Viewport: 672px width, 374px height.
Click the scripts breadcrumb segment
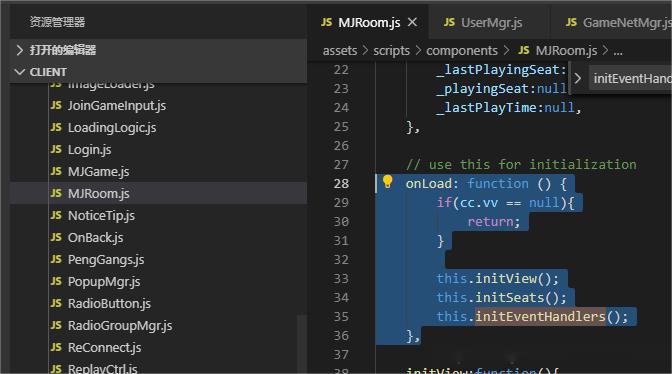pyautogui.click(x=391, y=51)
